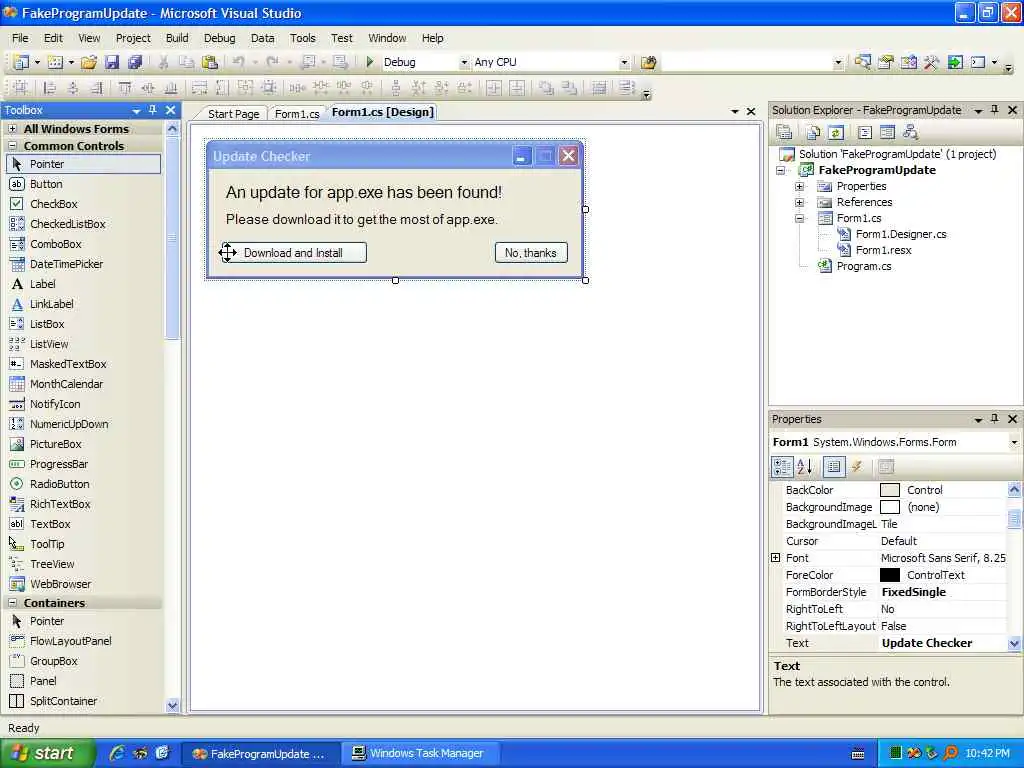Open Toolbox via hammer and wrench icon

pos(931,62)
